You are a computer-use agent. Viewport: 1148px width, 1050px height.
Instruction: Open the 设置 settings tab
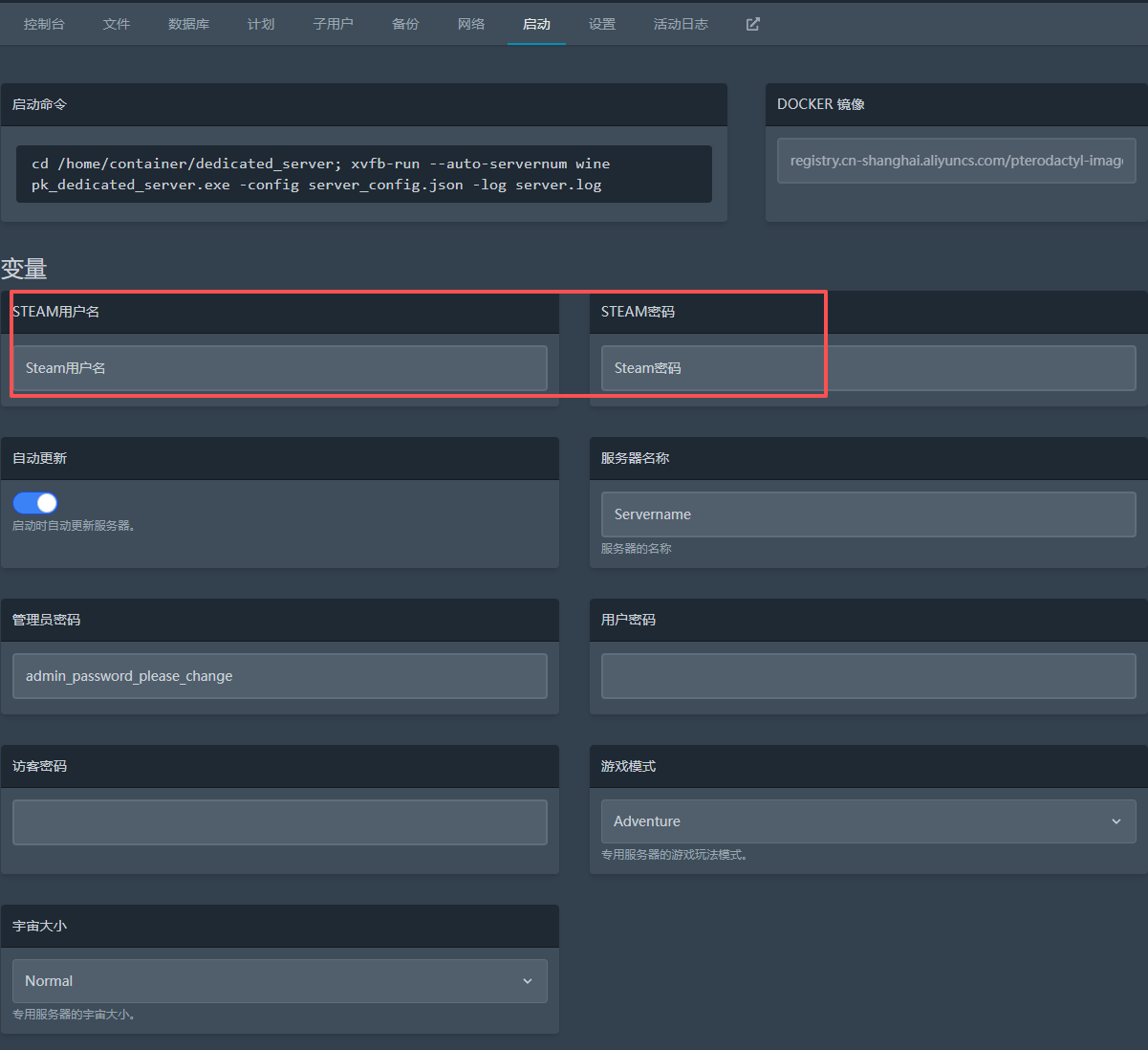point(602,24)
